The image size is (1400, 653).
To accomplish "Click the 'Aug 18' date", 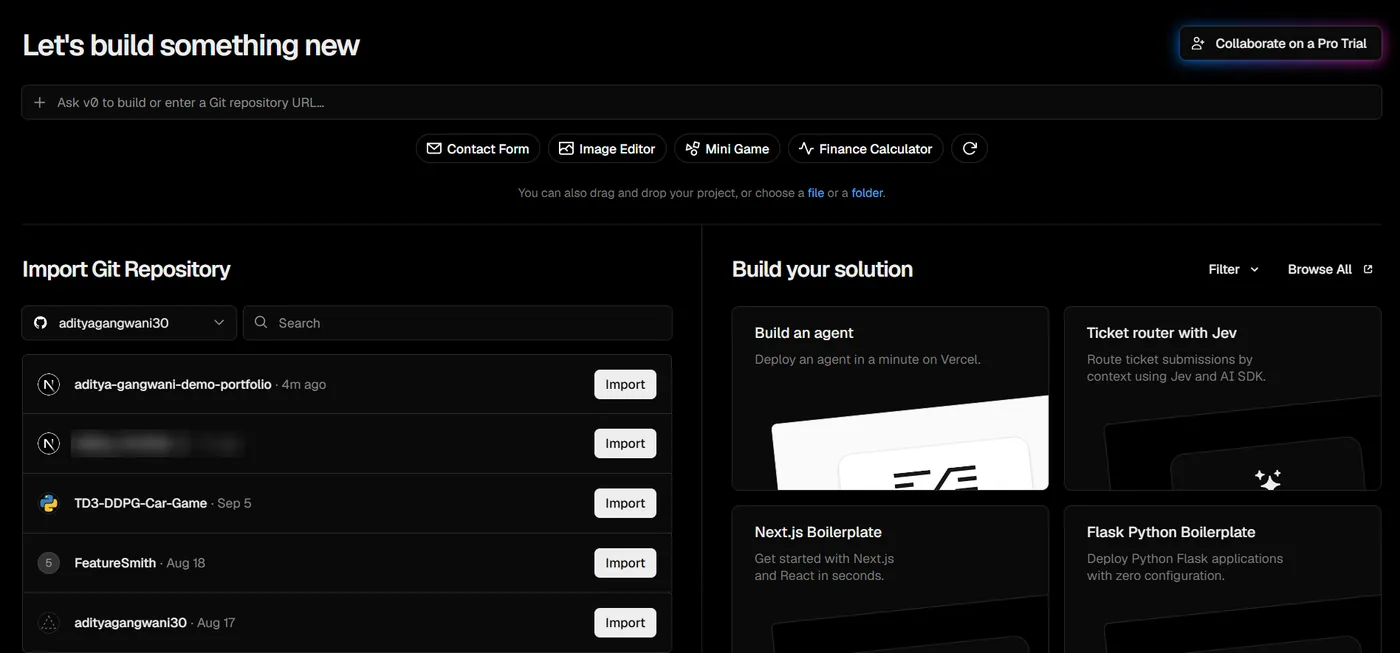I will [186, 563].
